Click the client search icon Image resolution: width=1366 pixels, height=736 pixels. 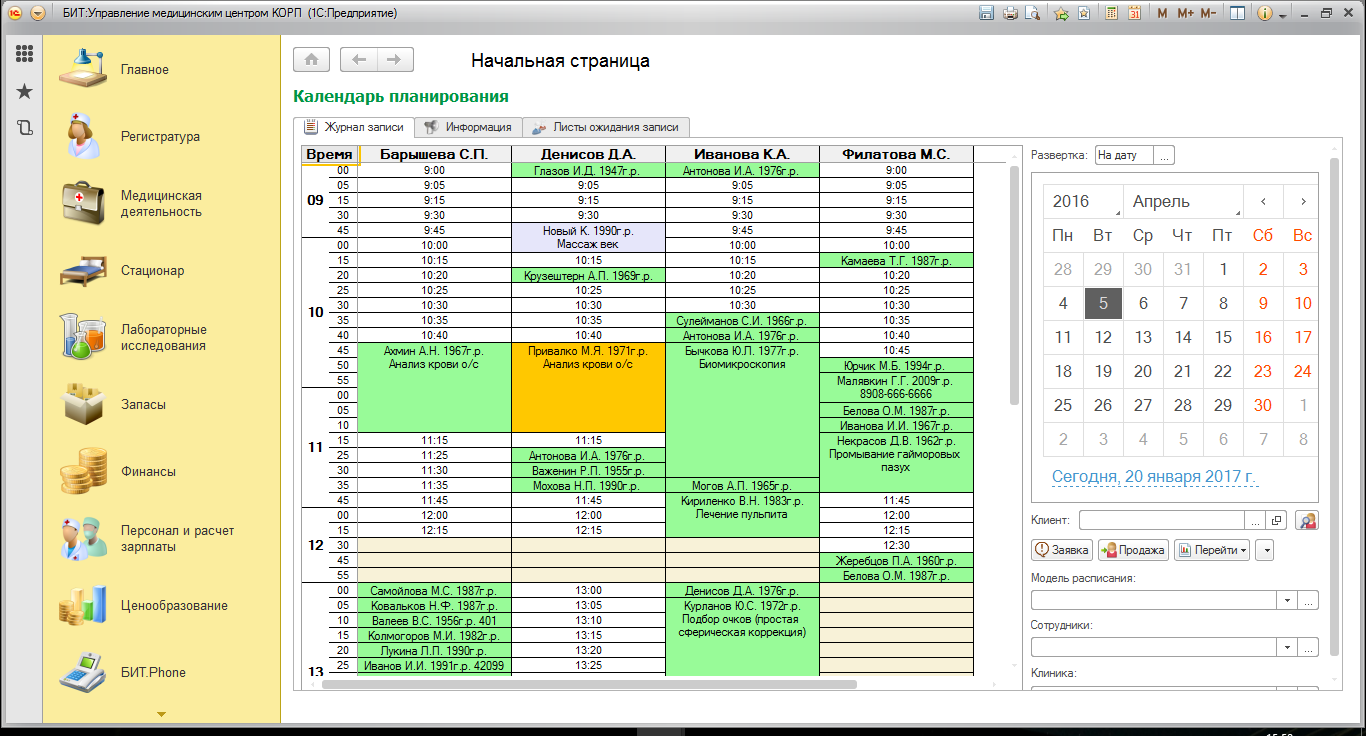tap(1306, 521)
